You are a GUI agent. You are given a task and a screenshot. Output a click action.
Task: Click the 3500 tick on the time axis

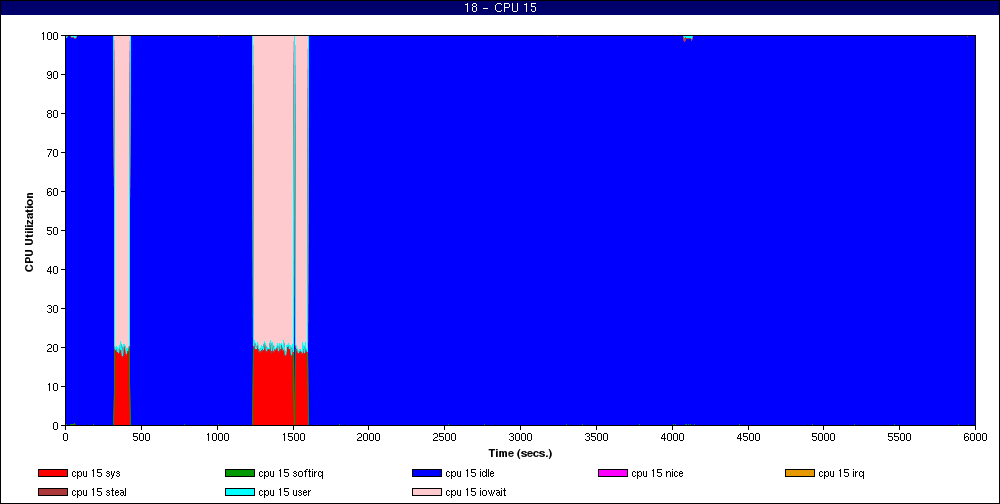596,438
